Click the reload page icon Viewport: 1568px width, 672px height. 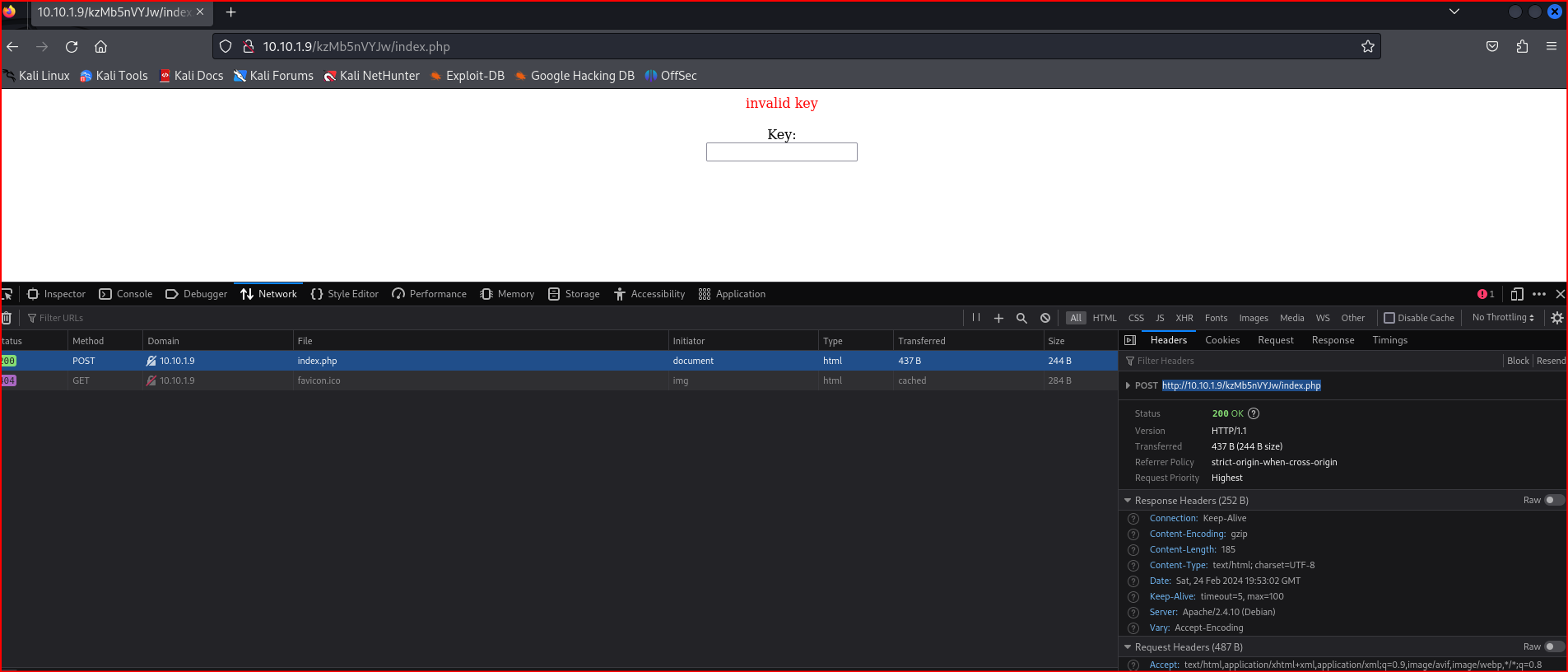(72, 47)
